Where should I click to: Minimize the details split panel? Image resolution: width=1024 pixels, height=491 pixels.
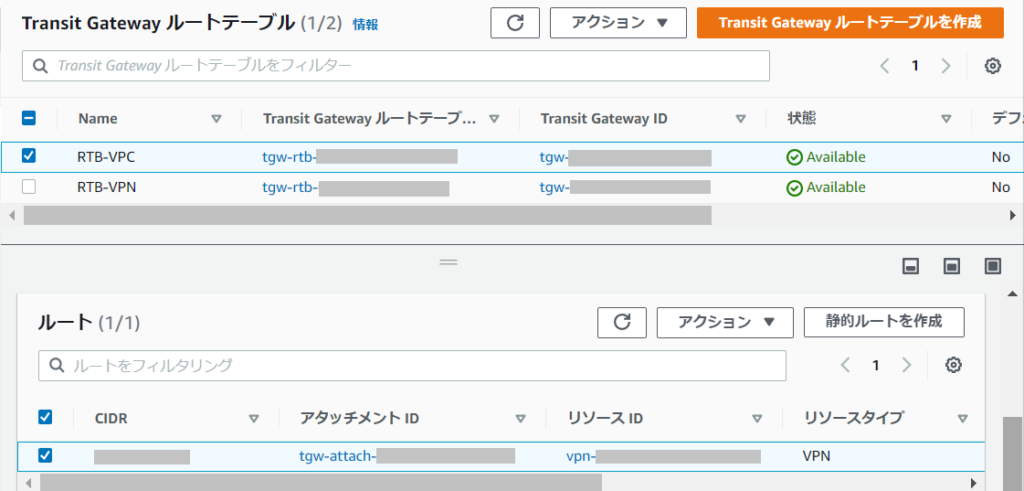[911, 266]
